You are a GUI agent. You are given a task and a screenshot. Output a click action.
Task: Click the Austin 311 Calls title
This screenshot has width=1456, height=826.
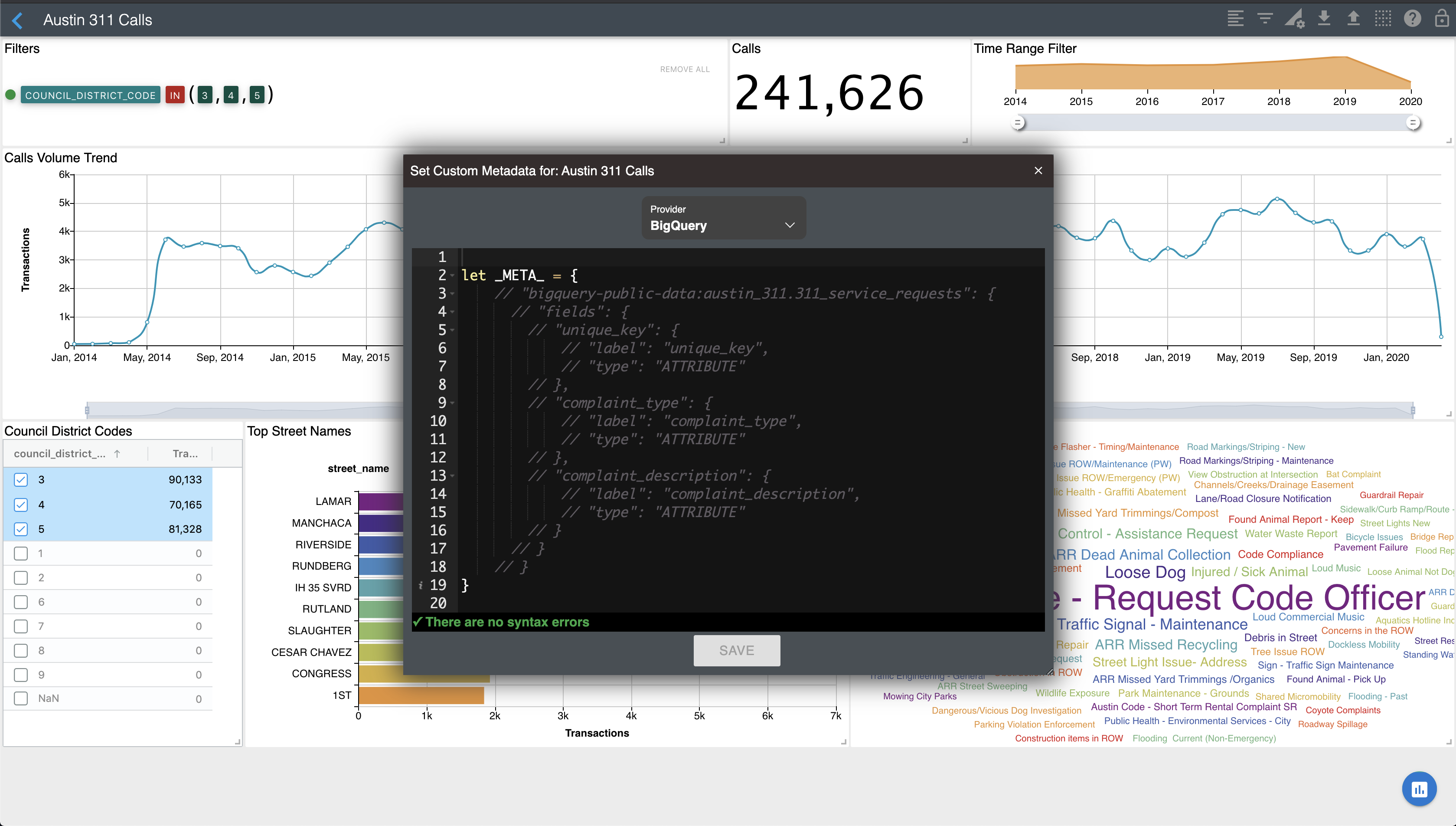[x=98, y=20]
